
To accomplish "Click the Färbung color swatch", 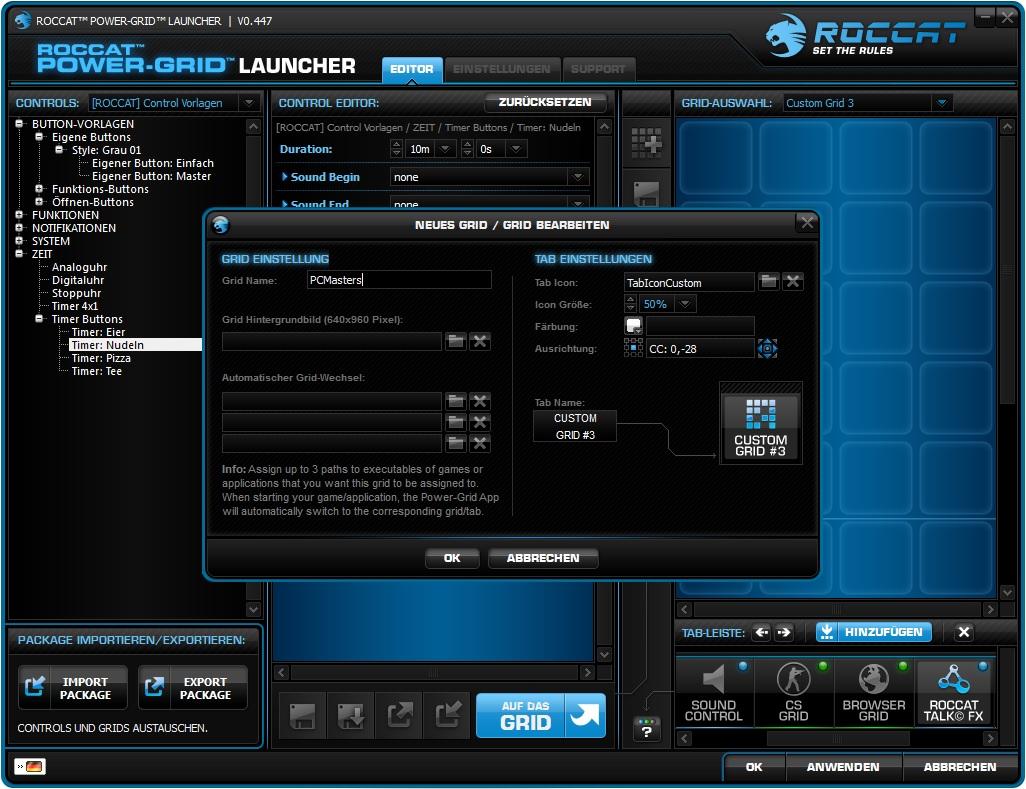I will click(633, 326).
